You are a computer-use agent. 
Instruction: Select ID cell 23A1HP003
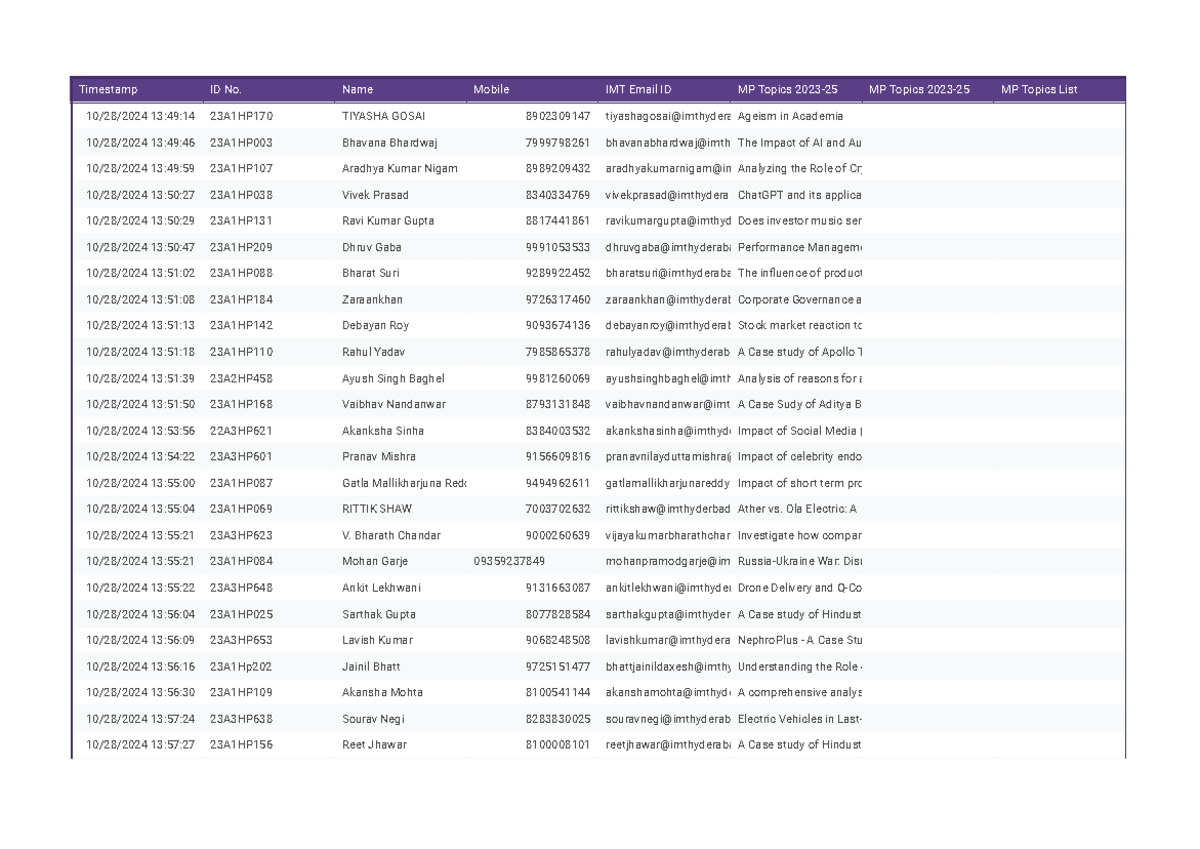coord(241,143)
